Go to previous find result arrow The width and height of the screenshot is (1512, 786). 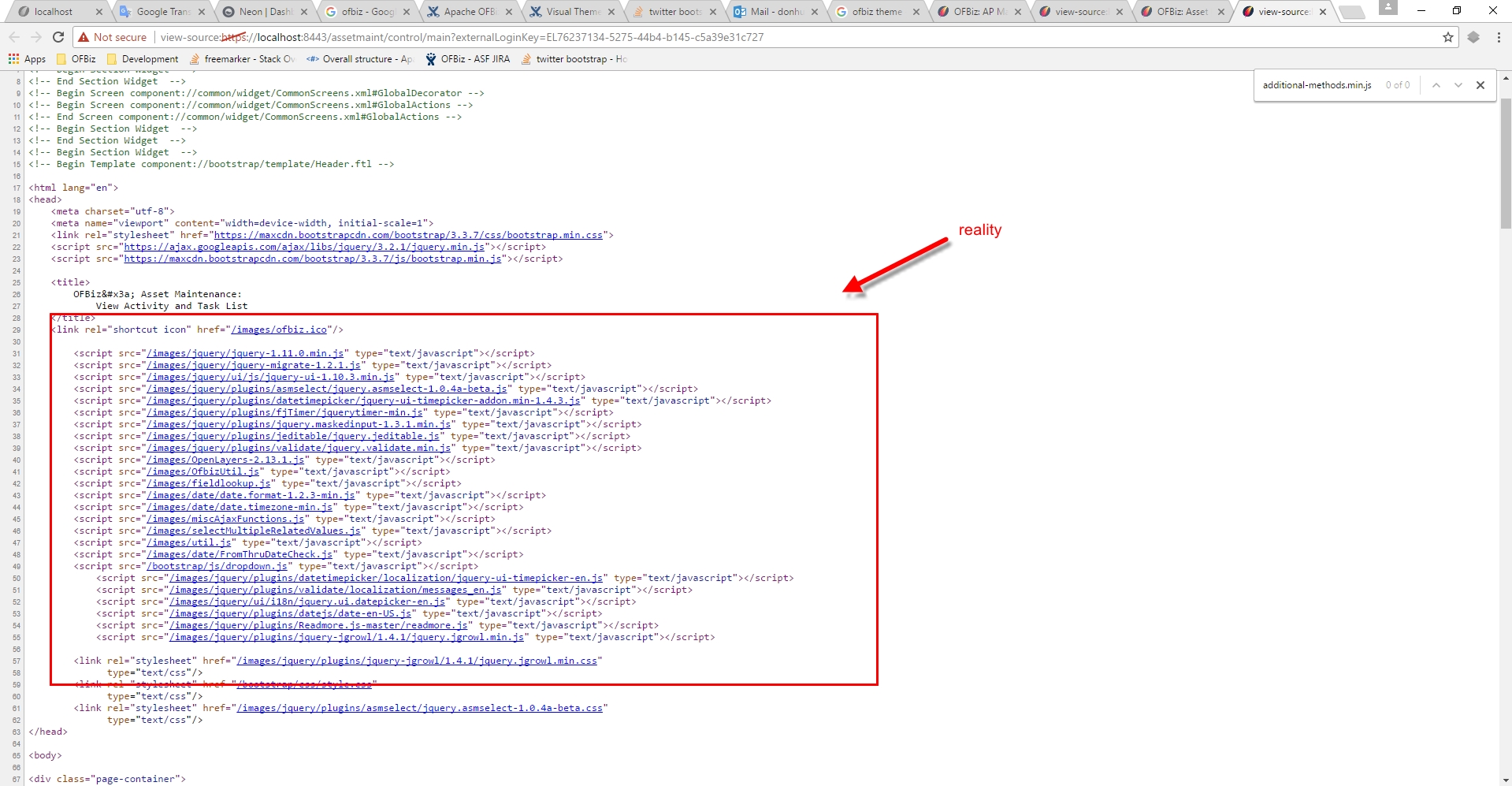[x=1436, y=85]
